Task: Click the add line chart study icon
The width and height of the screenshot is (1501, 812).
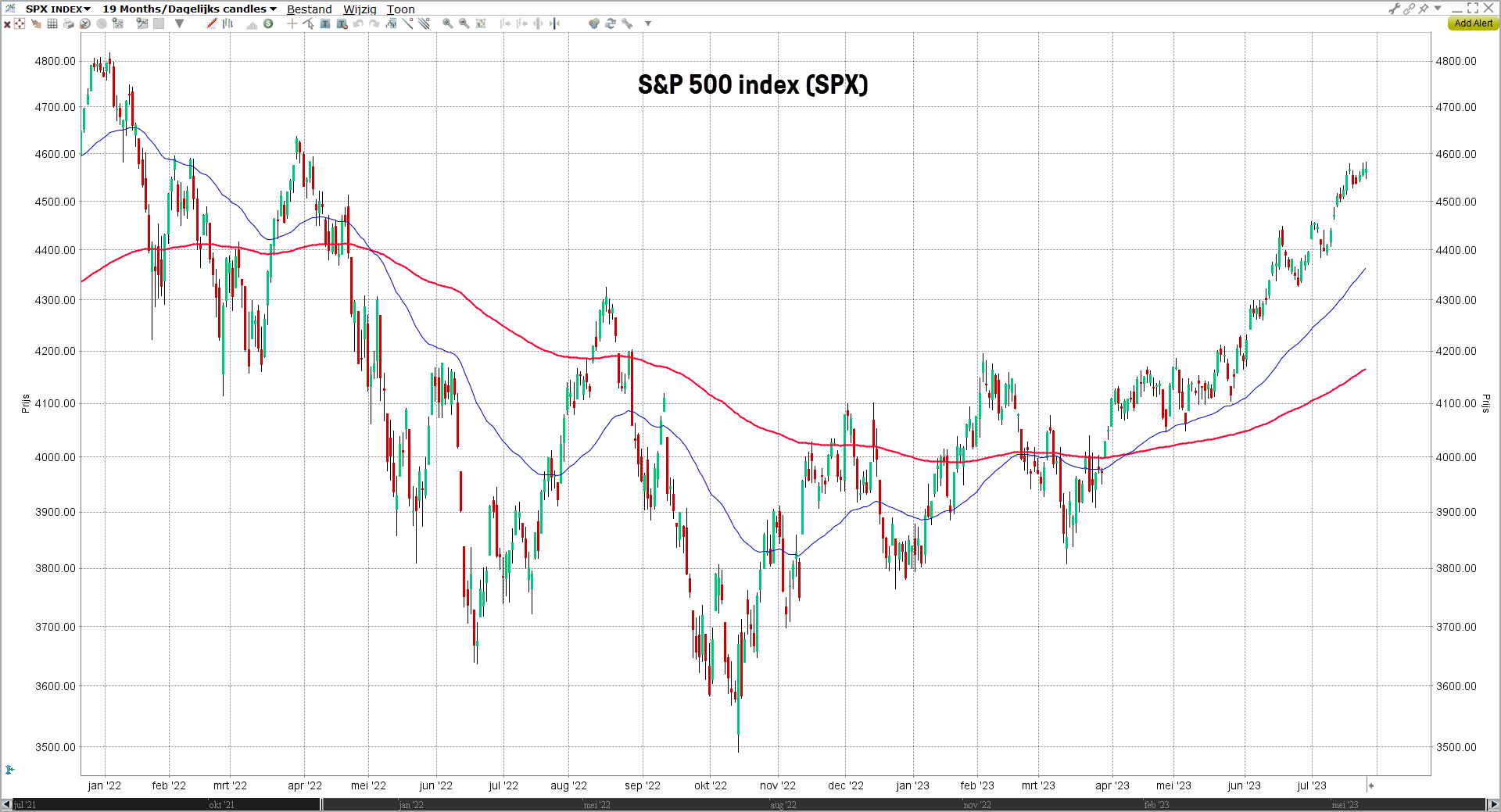Action: coord(142,23)
